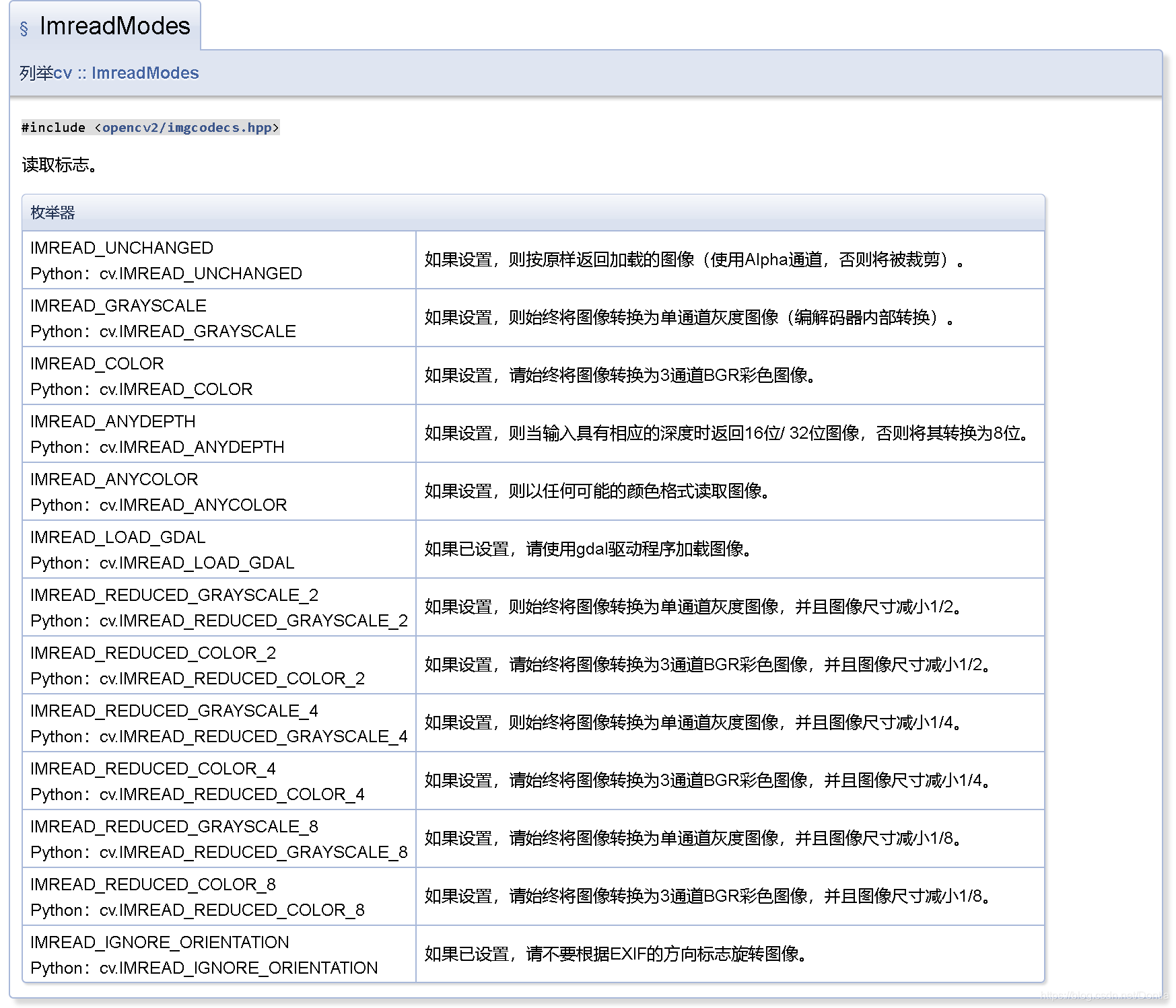Click the BGR color 1/2 size reduction description

(707, 665)
